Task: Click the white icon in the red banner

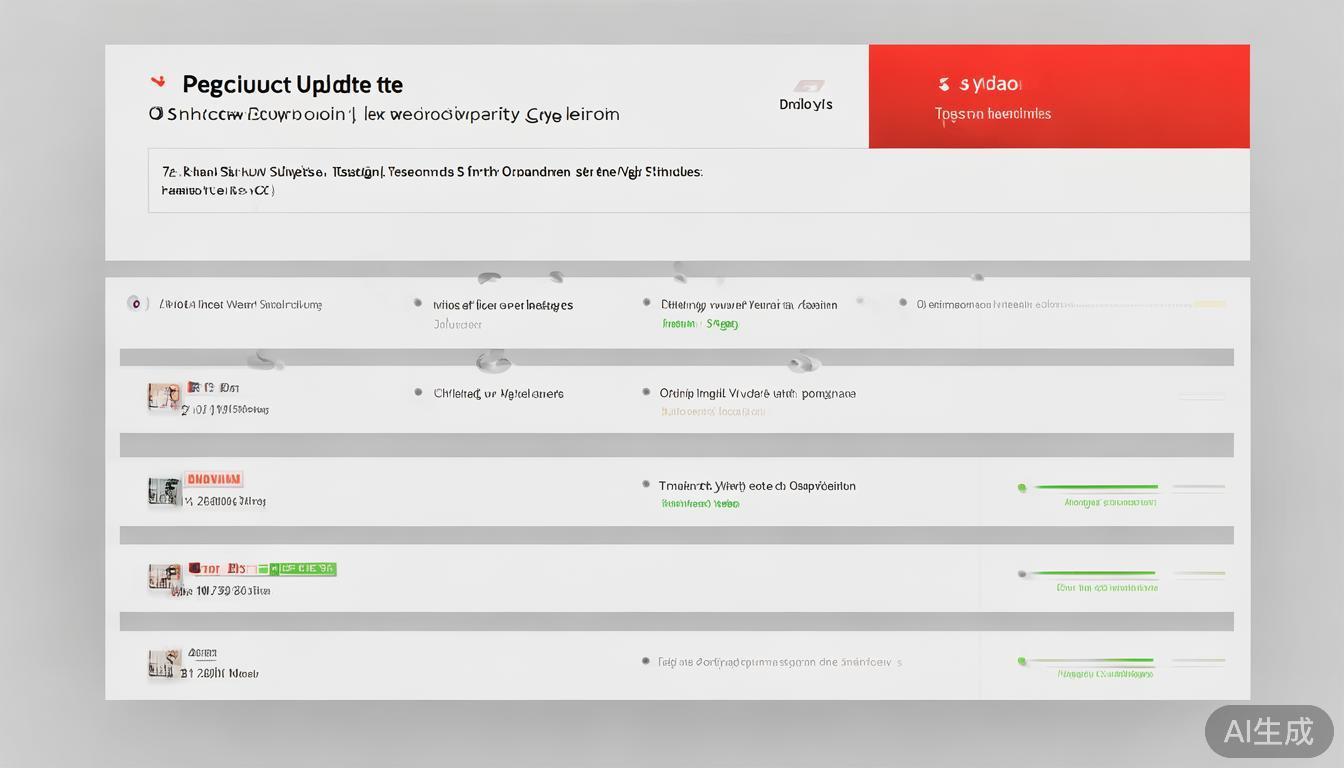Action: (x=944, y=84)
